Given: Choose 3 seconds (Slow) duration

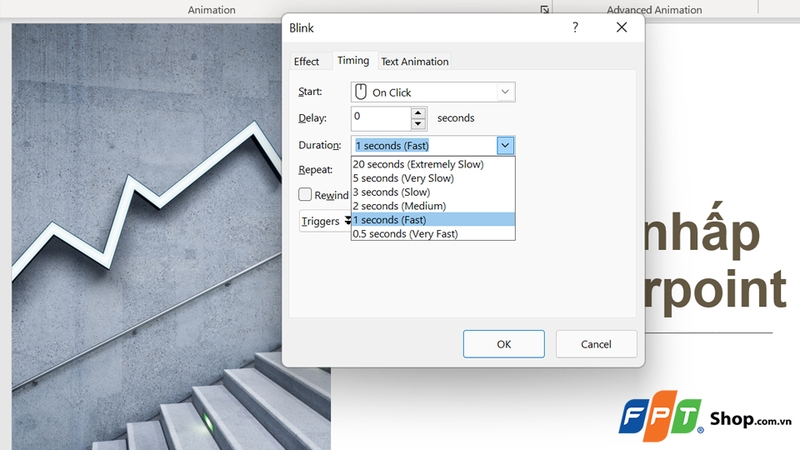Looking at the screenshot, I should pyautogui.click(x=433, y=192).
